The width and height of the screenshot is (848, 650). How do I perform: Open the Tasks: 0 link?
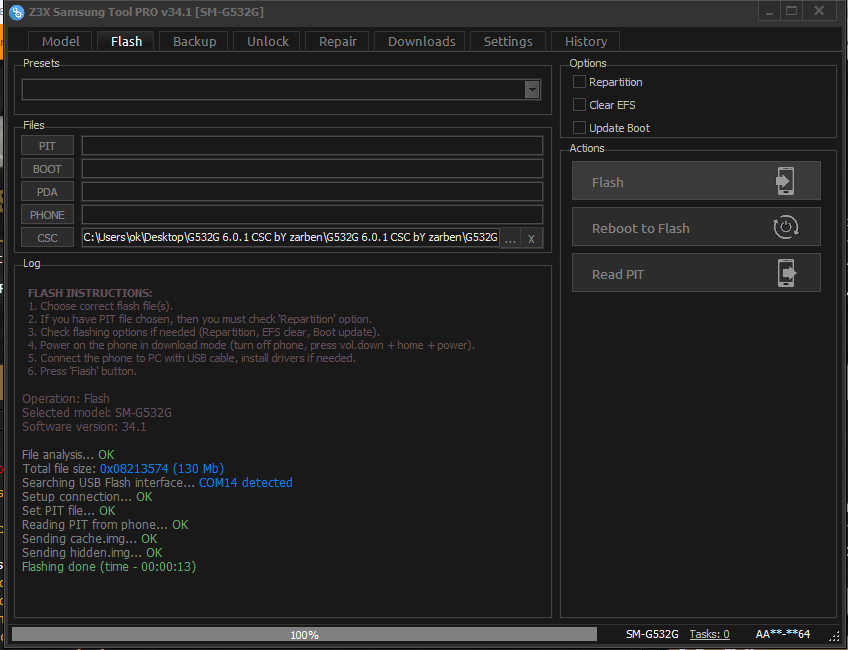point(709,634)
